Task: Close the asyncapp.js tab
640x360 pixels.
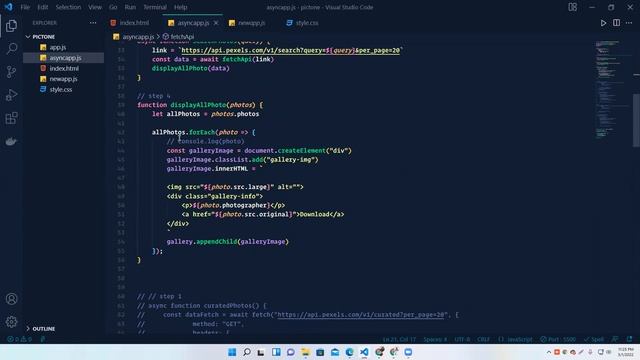Action: [216, 23]
